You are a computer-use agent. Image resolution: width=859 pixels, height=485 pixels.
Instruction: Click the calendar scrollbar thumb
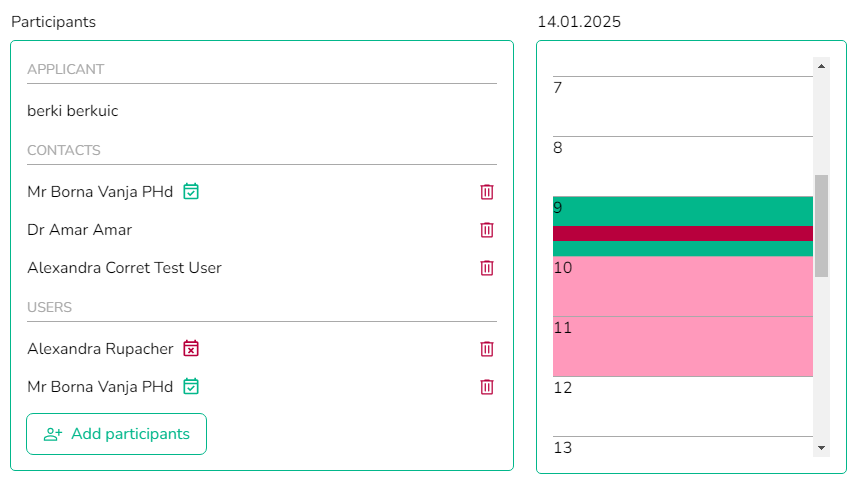pyautogui.click(x=821, y=226)
